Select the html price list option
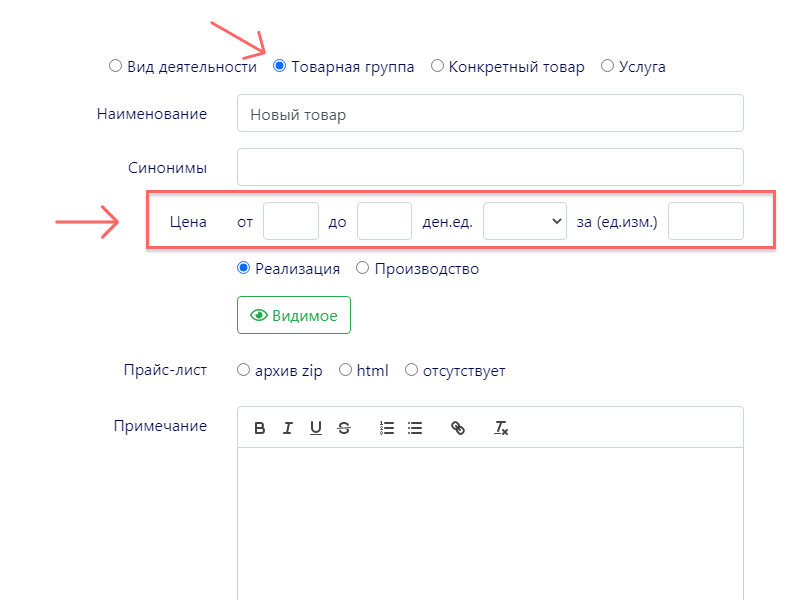The width and height of the screenshot is (800, 600). (x=346, y=370)
